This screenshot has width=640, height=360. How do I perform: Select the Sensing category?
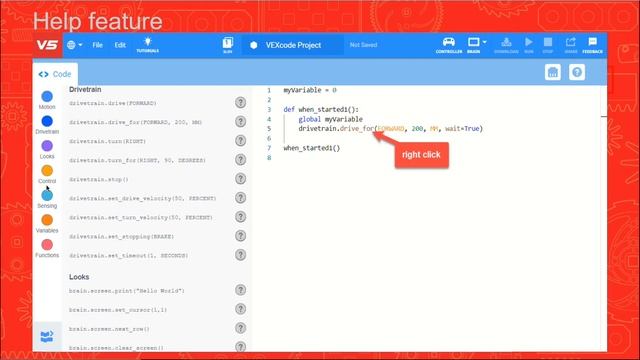coord(47,199)
